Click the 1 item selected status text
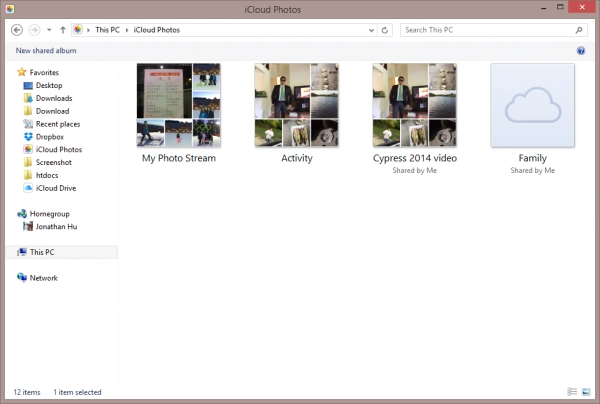This screenshot has width=600, height=404. point(77,392)
